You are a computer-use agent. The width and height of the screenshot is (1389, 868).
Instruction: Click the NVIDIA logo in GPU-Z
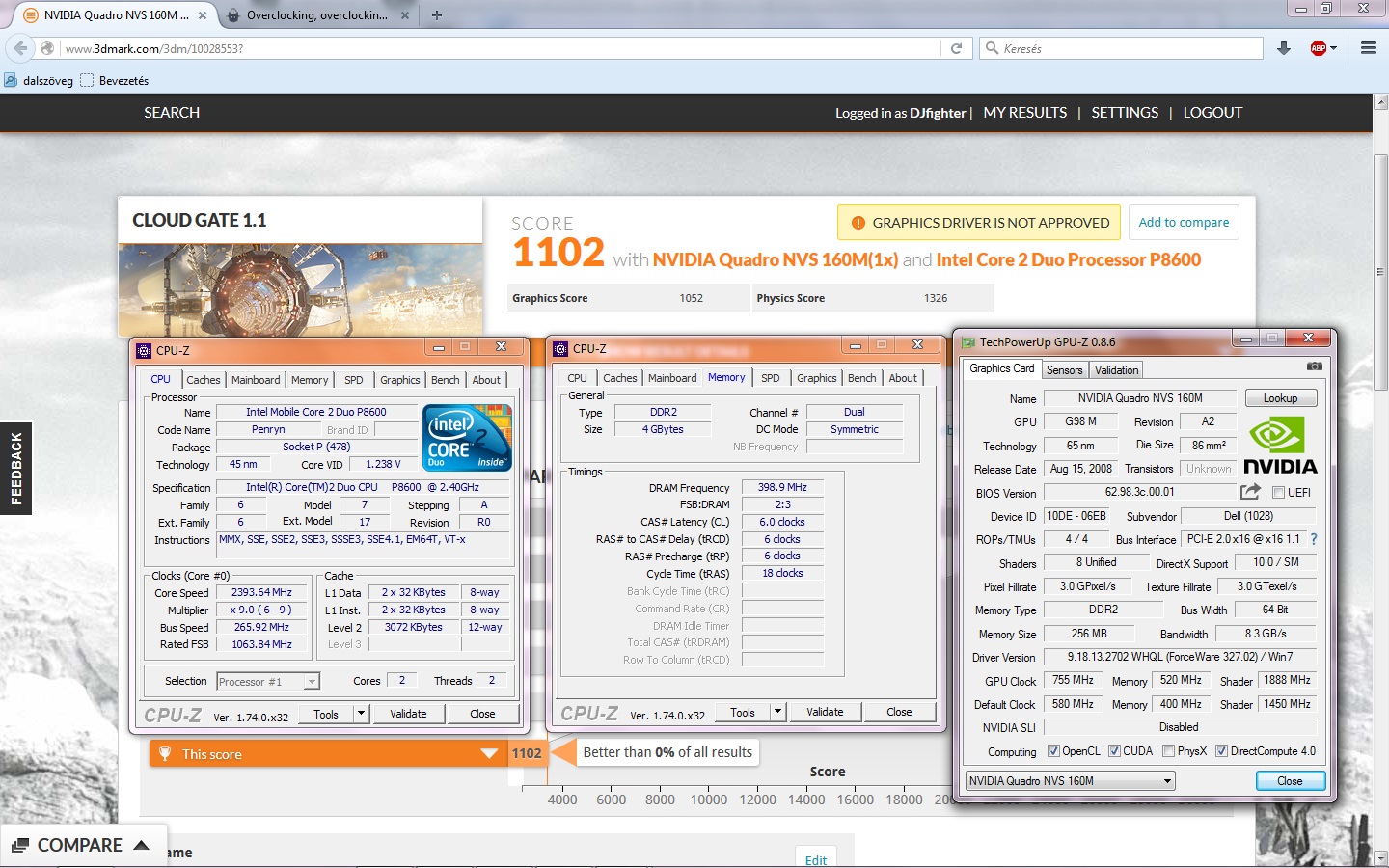(1279, 445)
